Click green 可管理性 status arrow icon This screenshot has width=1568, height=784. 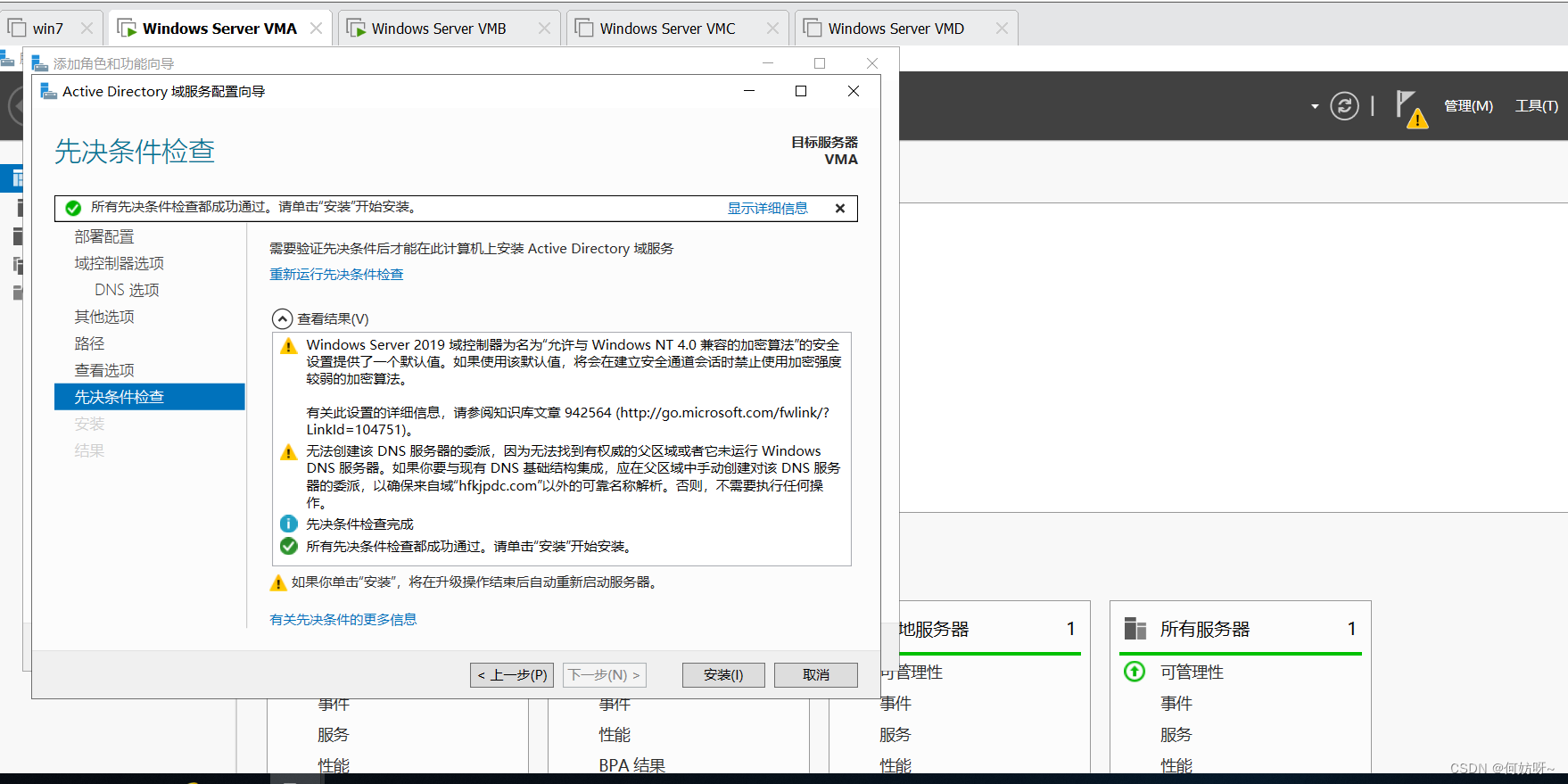coord(1135,672)
